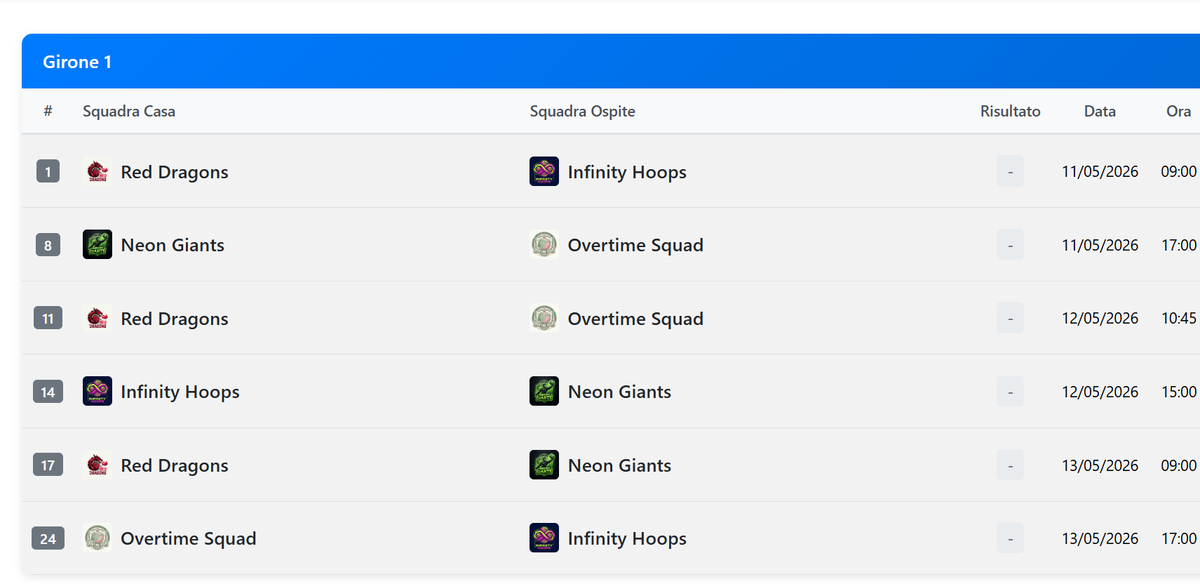
Task: Click Infinity Hoops guest logo in match 24
Action: tap(544, 539)
